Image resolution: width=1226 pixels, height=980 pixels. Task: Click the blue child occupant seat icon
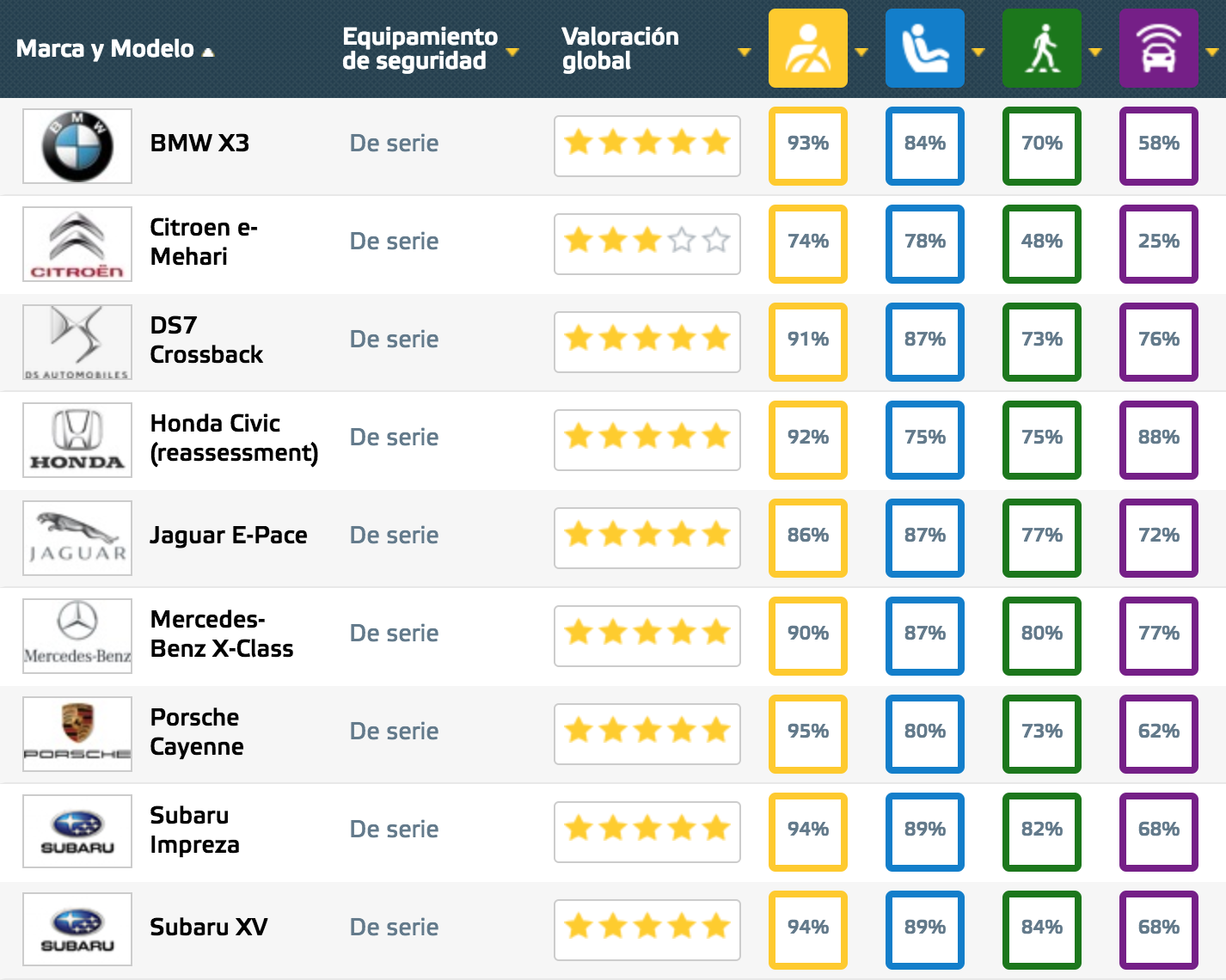click(924, 48)
